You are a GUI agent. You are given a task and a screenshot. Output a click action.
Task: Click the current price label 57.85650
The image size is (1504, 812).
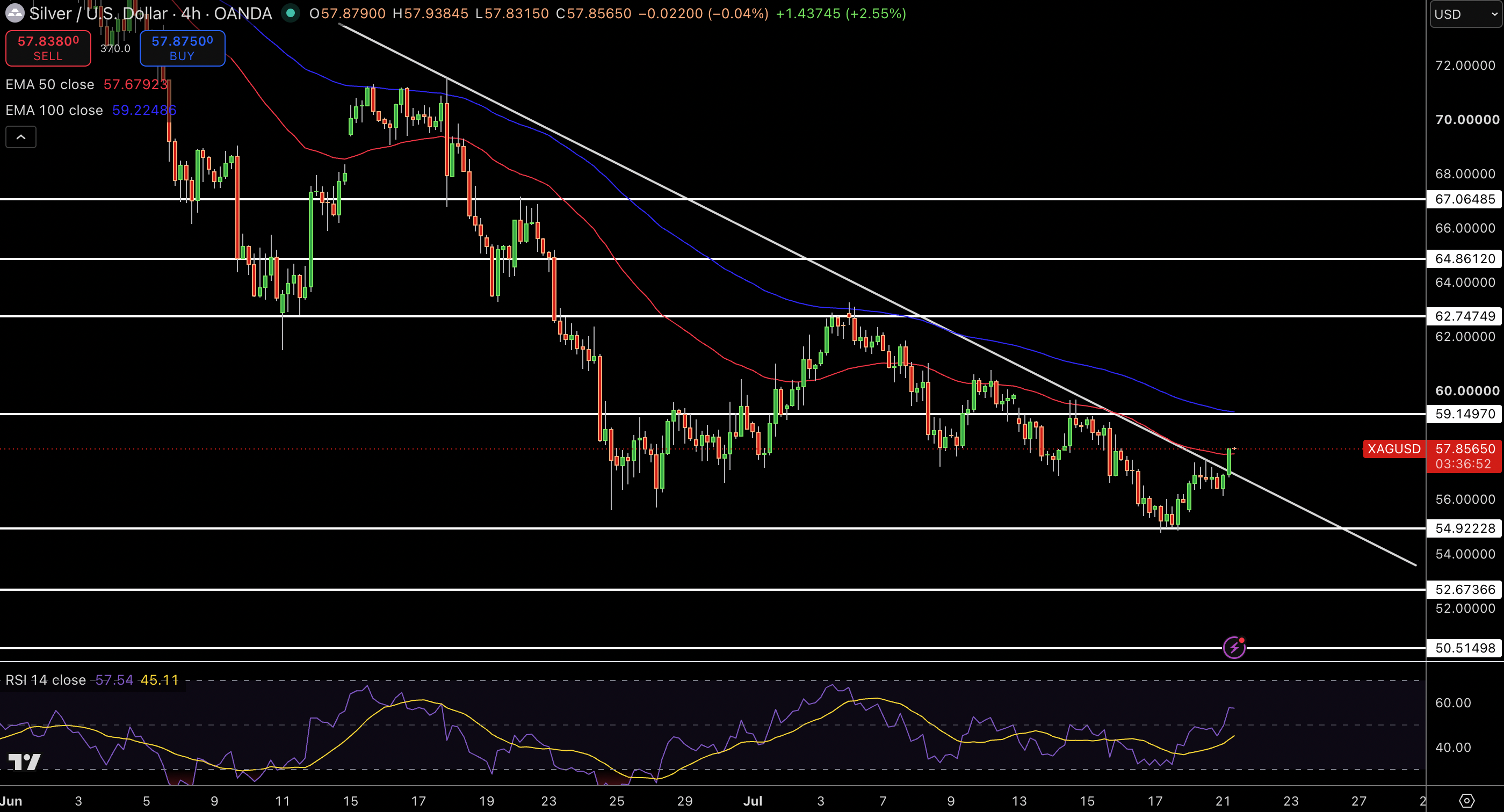(1465, 449)
